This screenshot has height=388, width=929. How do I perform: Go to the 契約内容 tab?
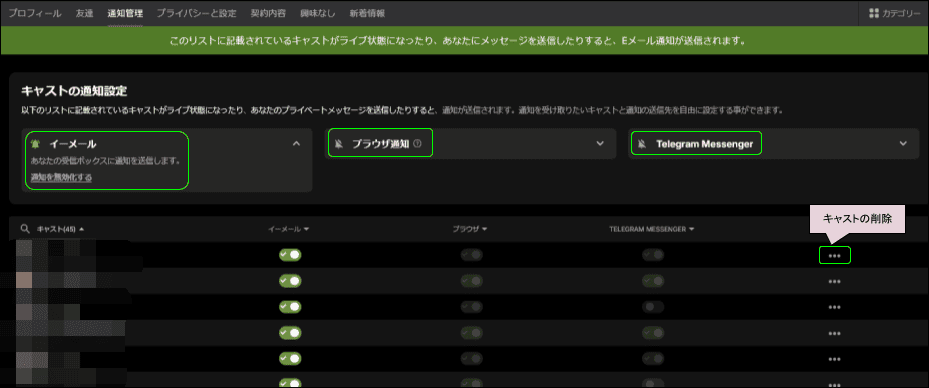268,13
